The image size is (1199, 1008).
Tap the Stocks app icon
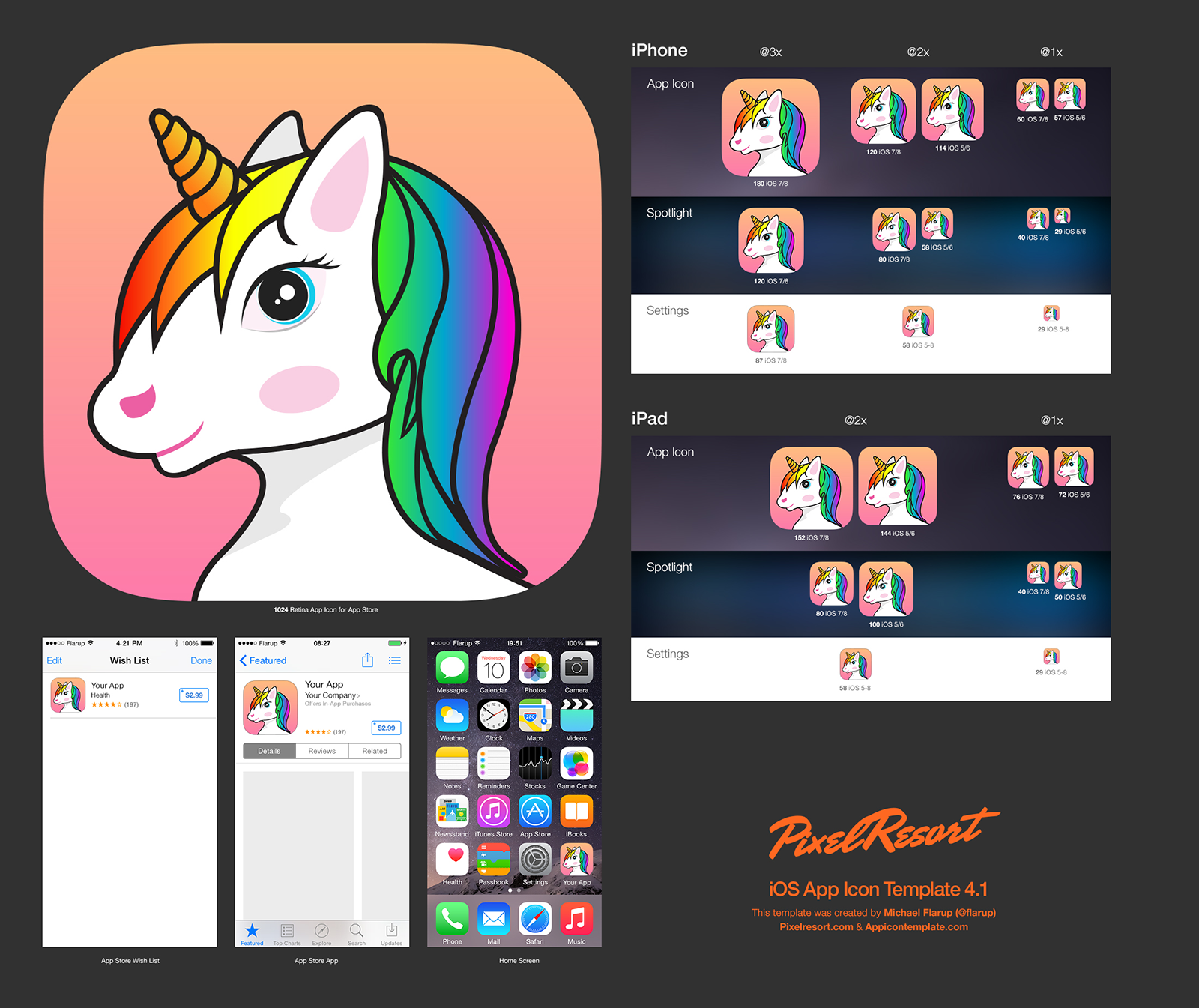pos(534,764)
